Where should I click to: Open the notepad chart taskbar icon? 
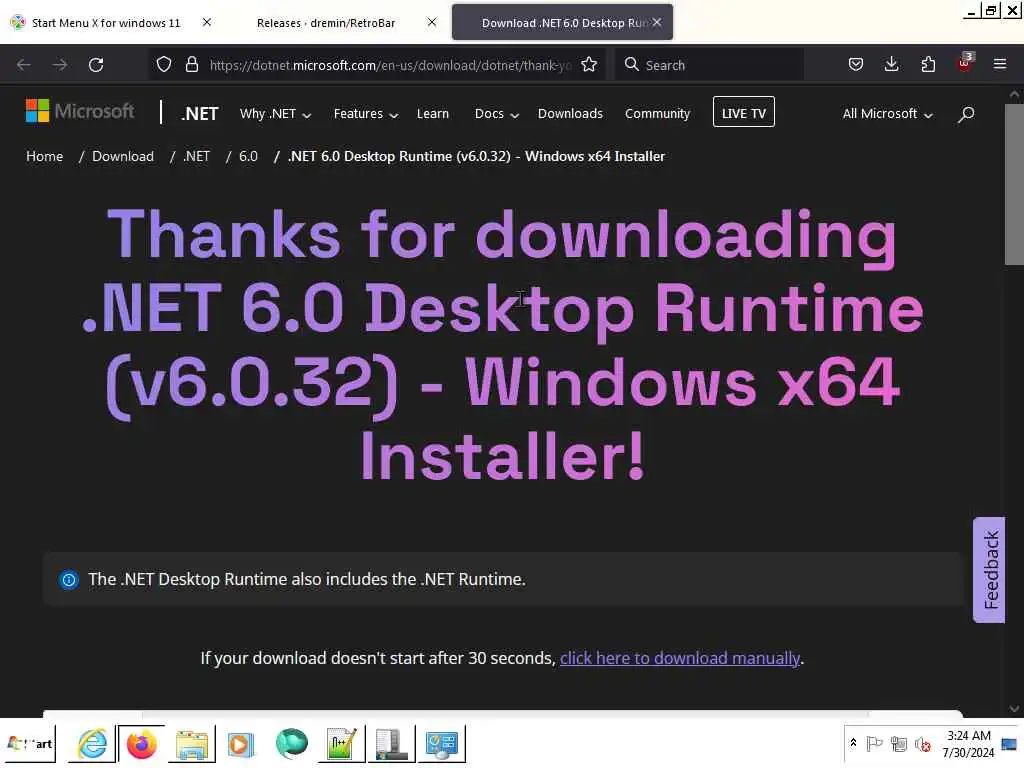342,744
